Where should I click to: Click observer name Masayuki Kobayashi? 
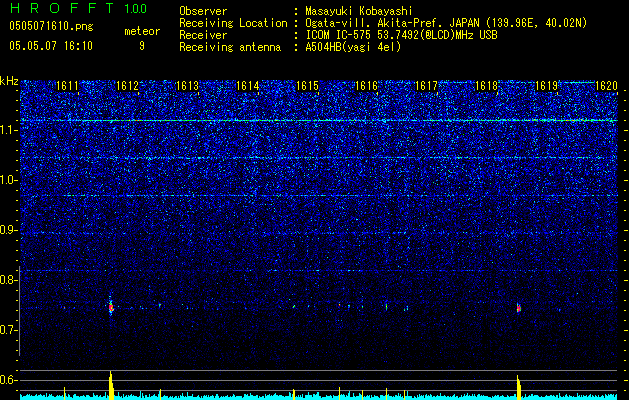coord(358,11)
